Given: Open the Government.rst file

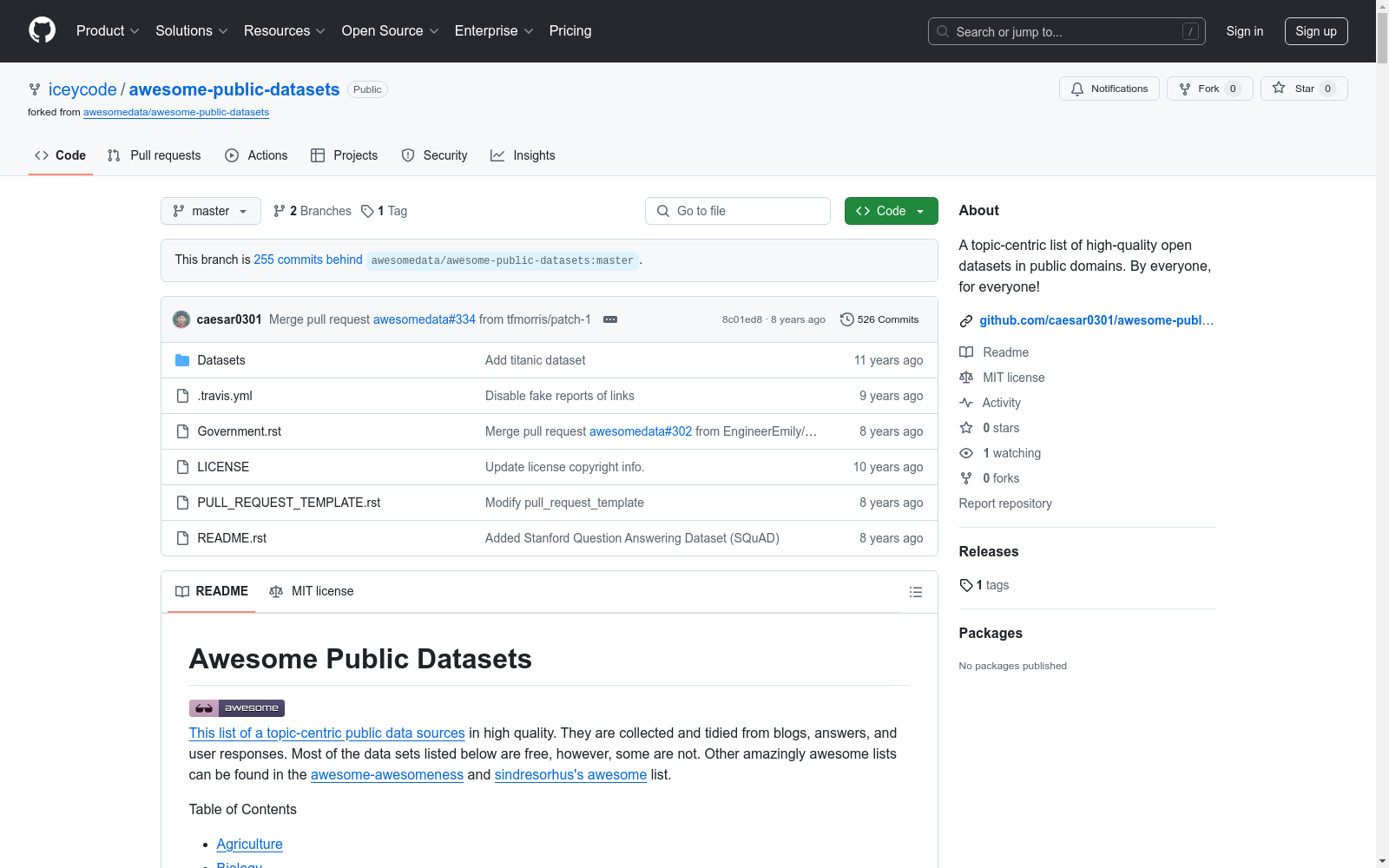Looking at the screenshot, I should pyautogui.click(x=240, y=431).
